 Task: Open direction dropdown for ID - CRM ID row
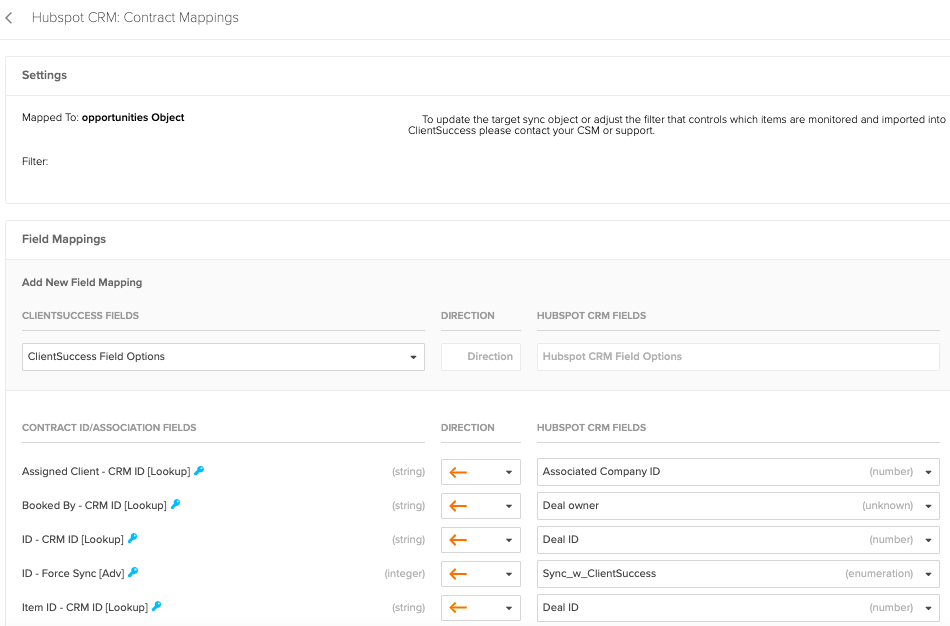pos(480,540)
